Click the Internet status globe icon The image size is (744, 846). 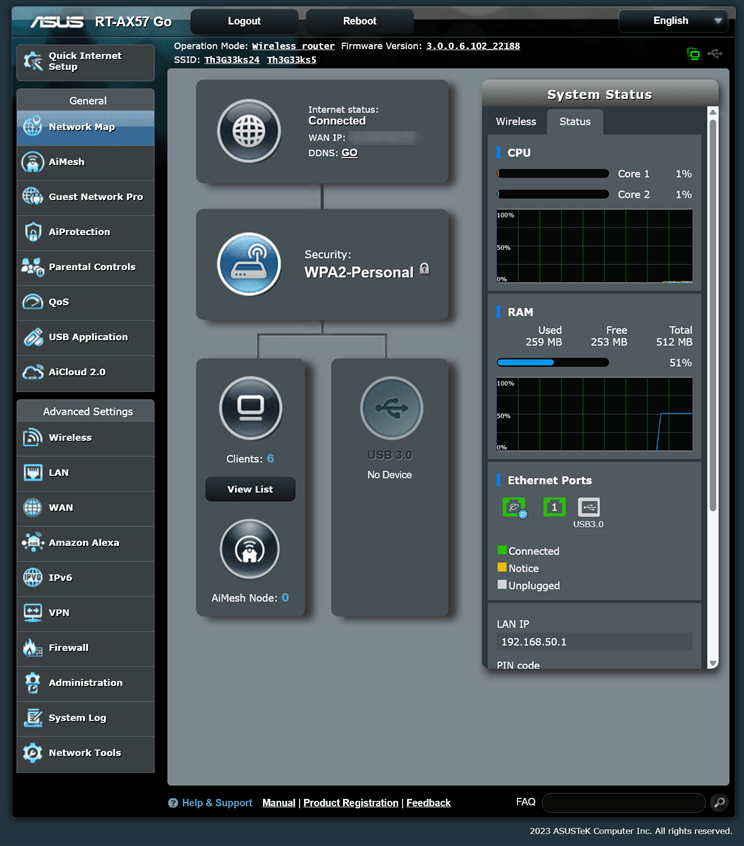click(249, 131)
